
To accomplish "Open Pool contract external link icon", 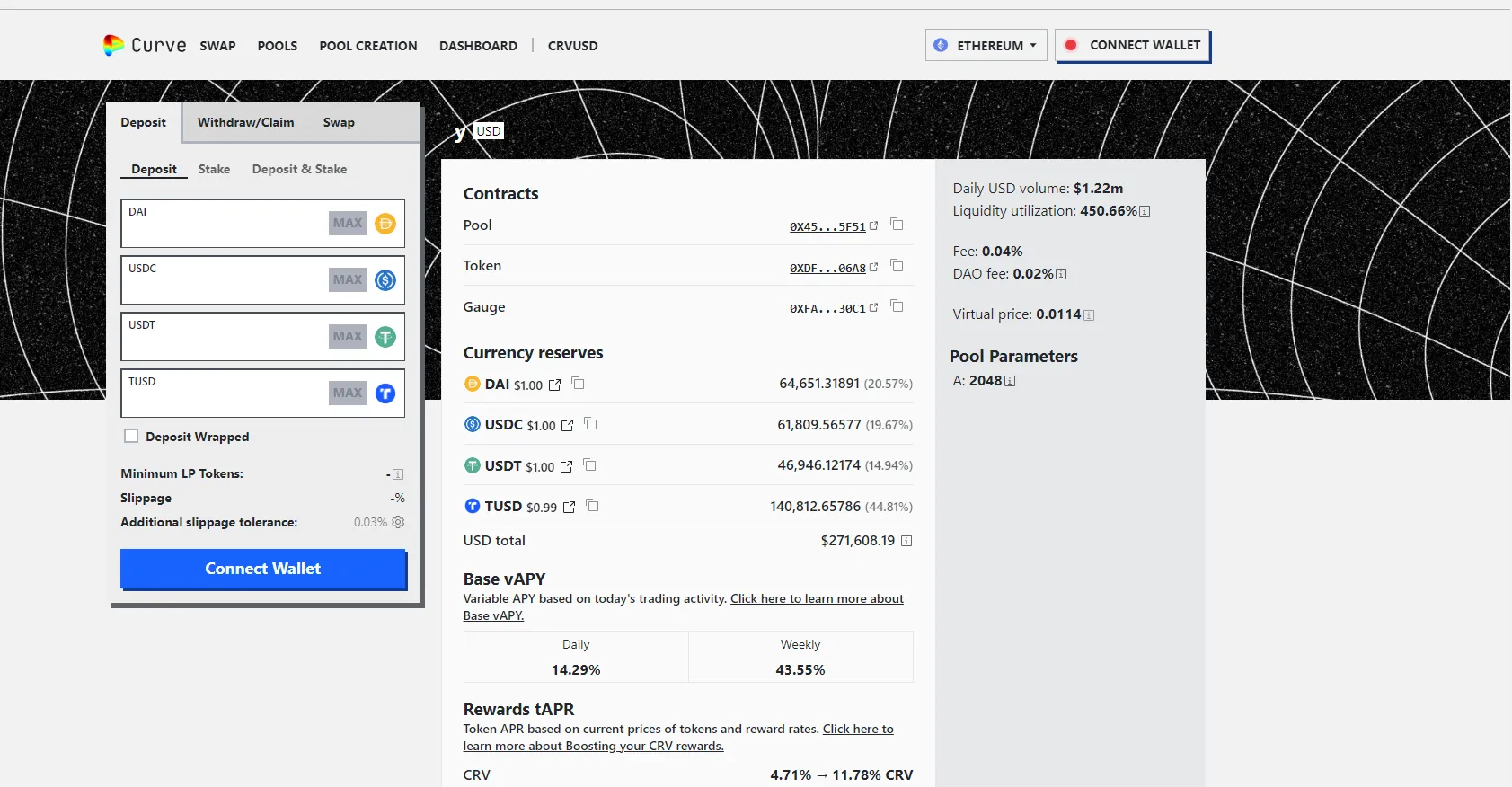I will [x=873, y=226].
